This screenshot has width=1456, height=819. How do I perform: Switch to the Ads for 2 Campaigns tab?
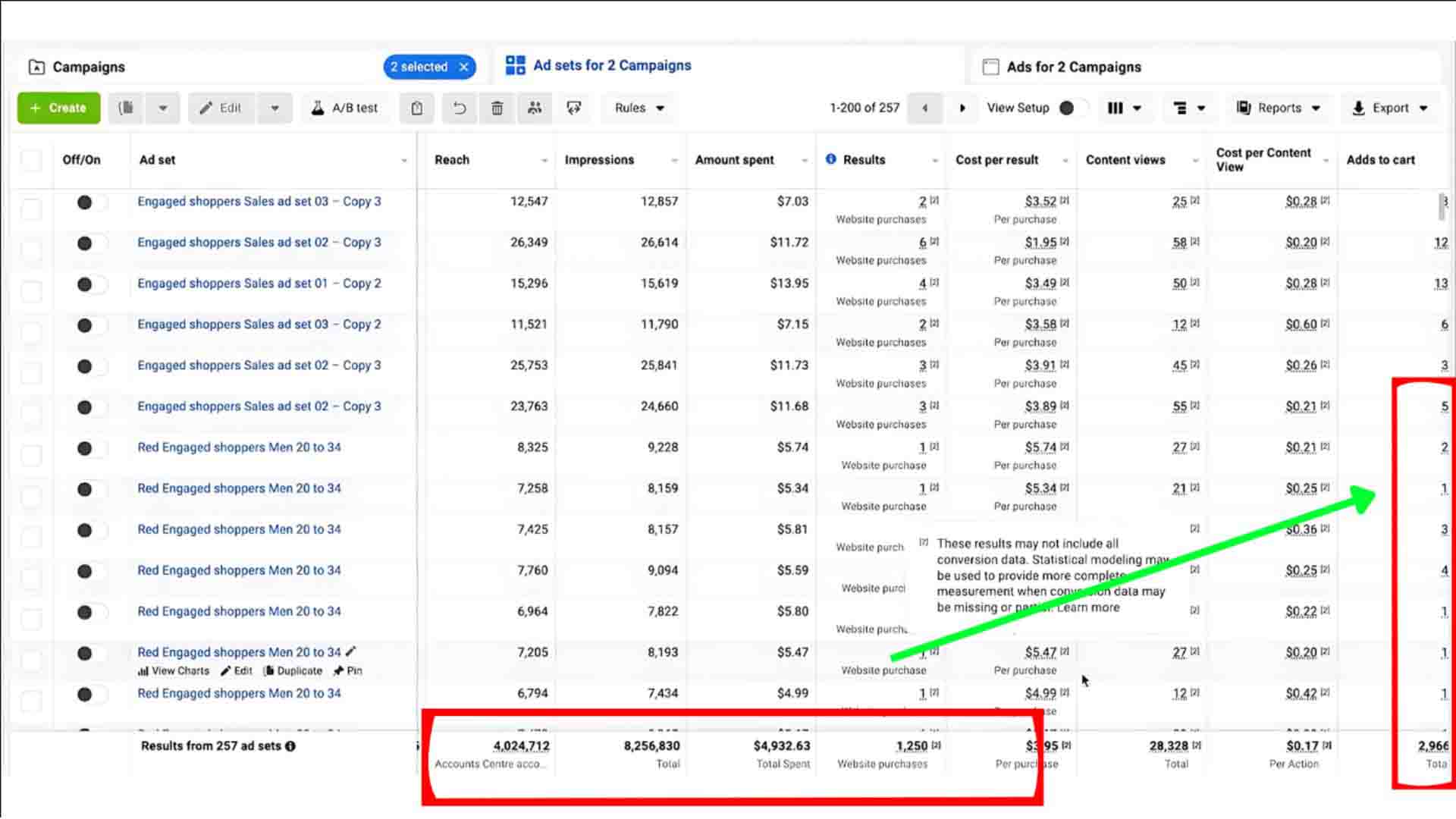[1074, 67]
